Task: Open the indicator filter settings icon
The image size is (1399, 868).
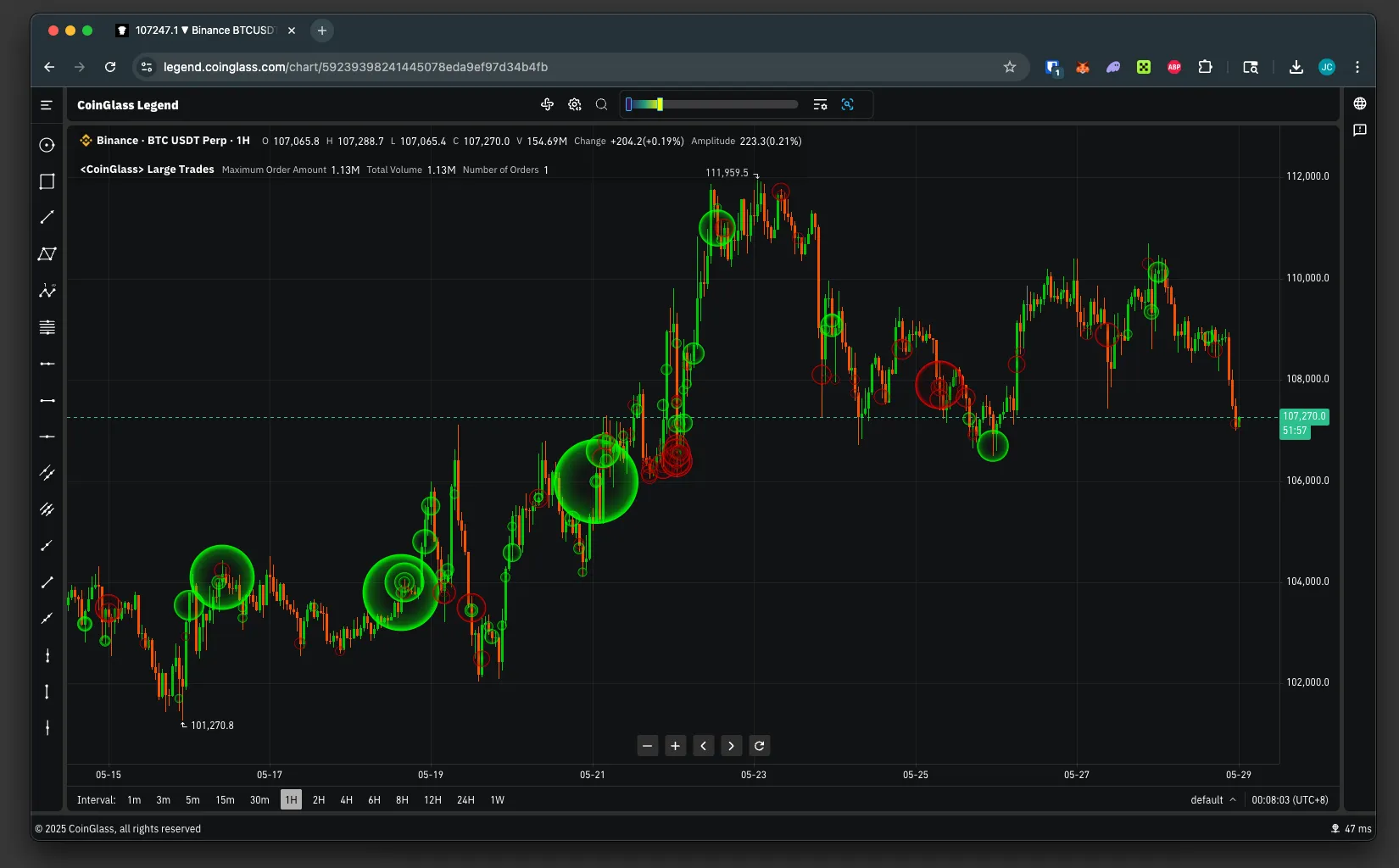Action: [821, 104]
